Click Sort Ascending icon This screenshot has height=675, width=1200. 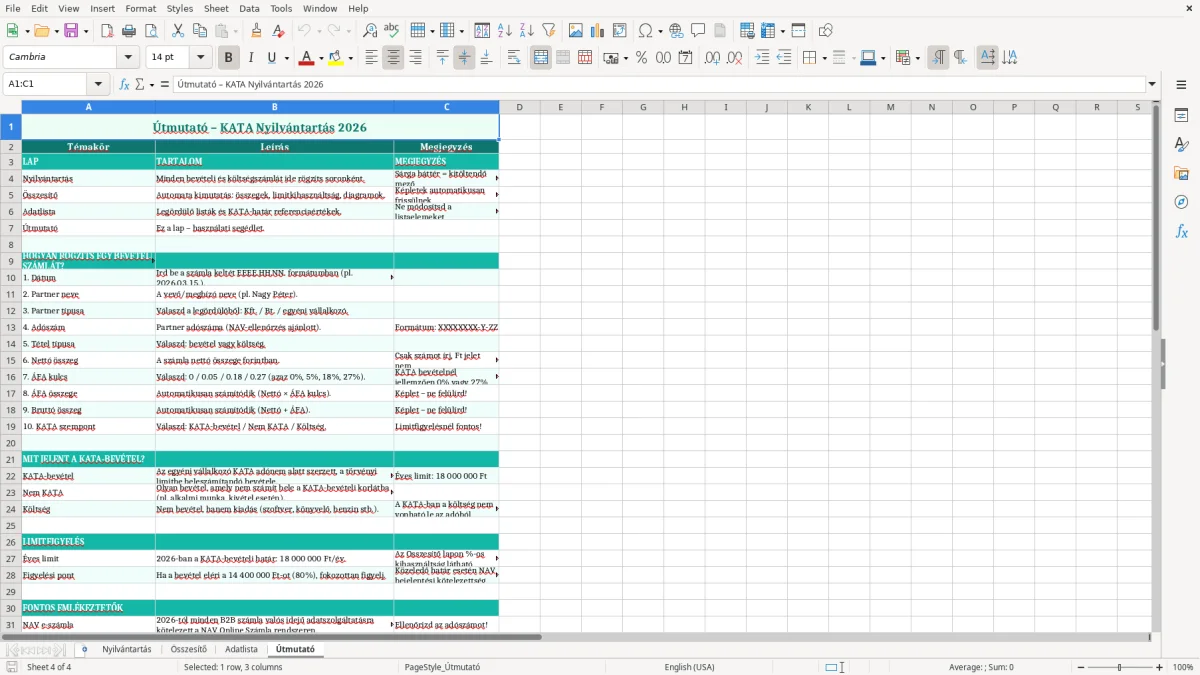[x=505, y=31]
